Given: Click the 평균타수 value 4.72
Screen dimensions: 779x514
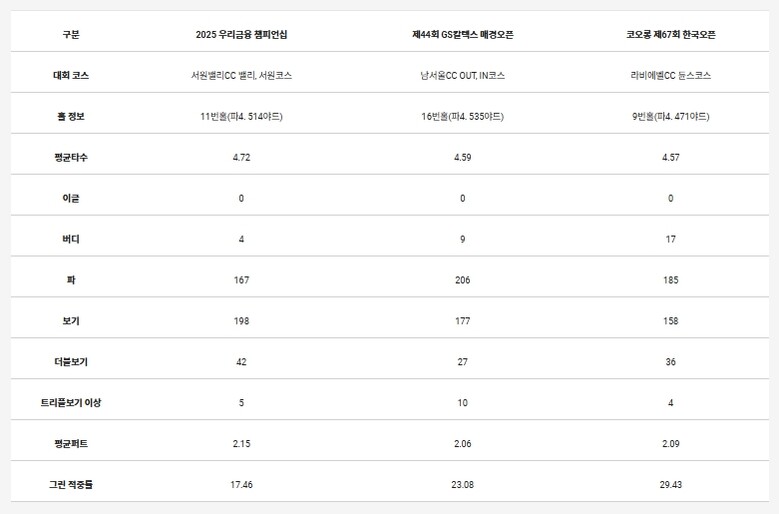Looking at the screenshot, I should point(241,157).
